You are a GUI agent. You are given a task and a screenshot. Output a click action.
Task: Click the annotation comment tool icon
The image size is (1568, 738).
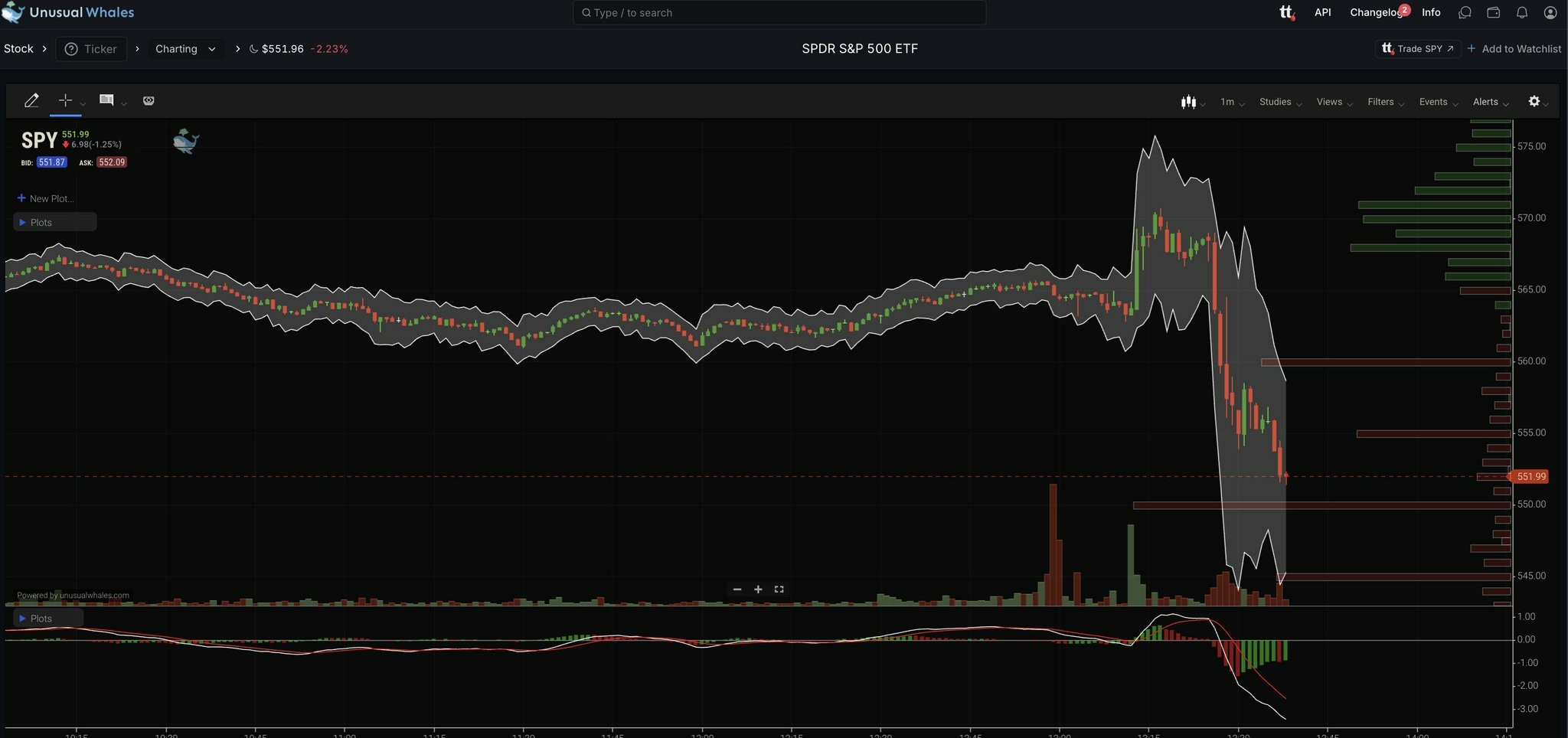106,100
